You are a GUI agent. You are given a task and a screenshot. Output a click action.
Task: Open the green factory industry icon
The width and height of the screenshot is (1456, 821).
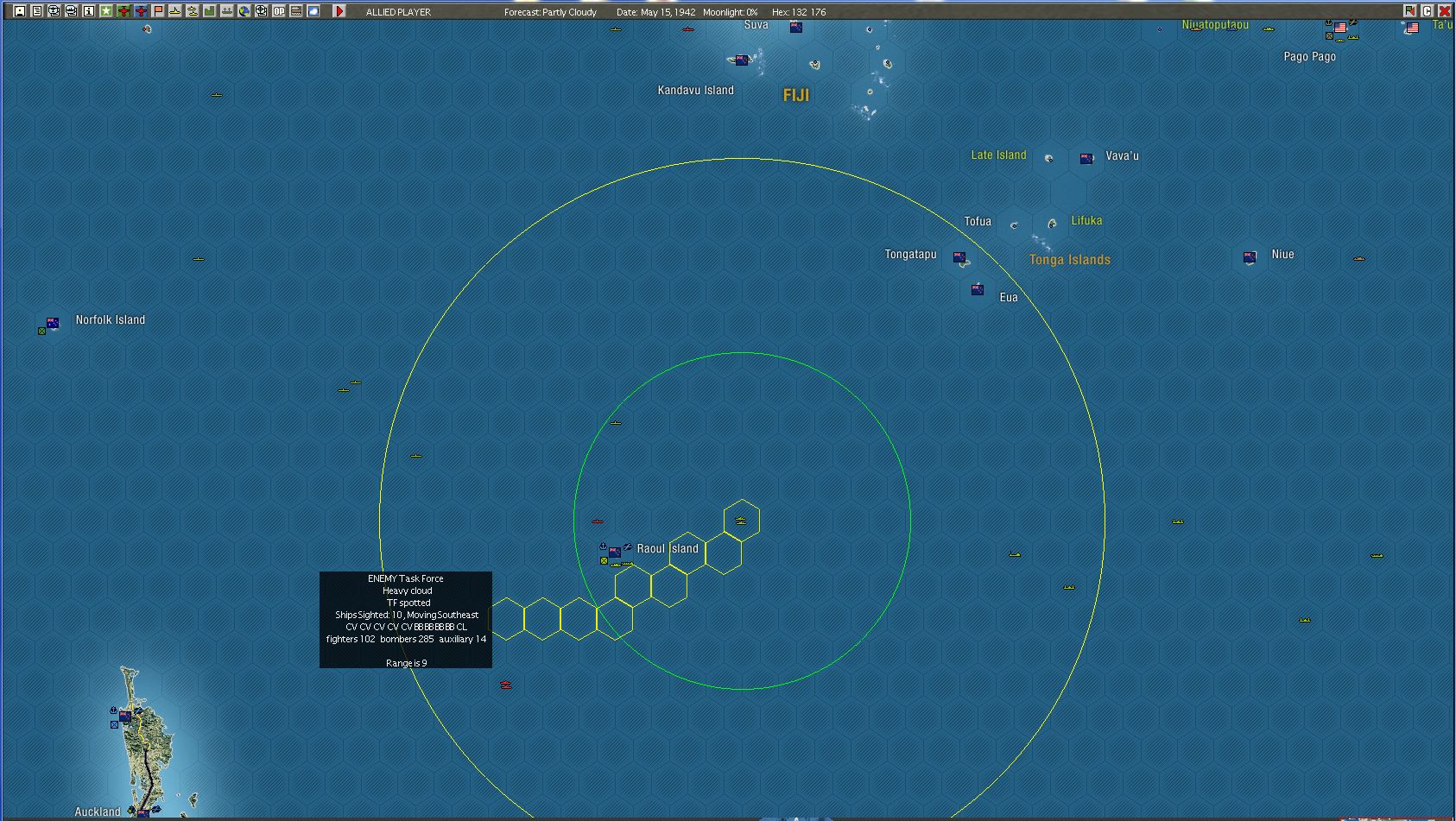click(x=210, y=11)
